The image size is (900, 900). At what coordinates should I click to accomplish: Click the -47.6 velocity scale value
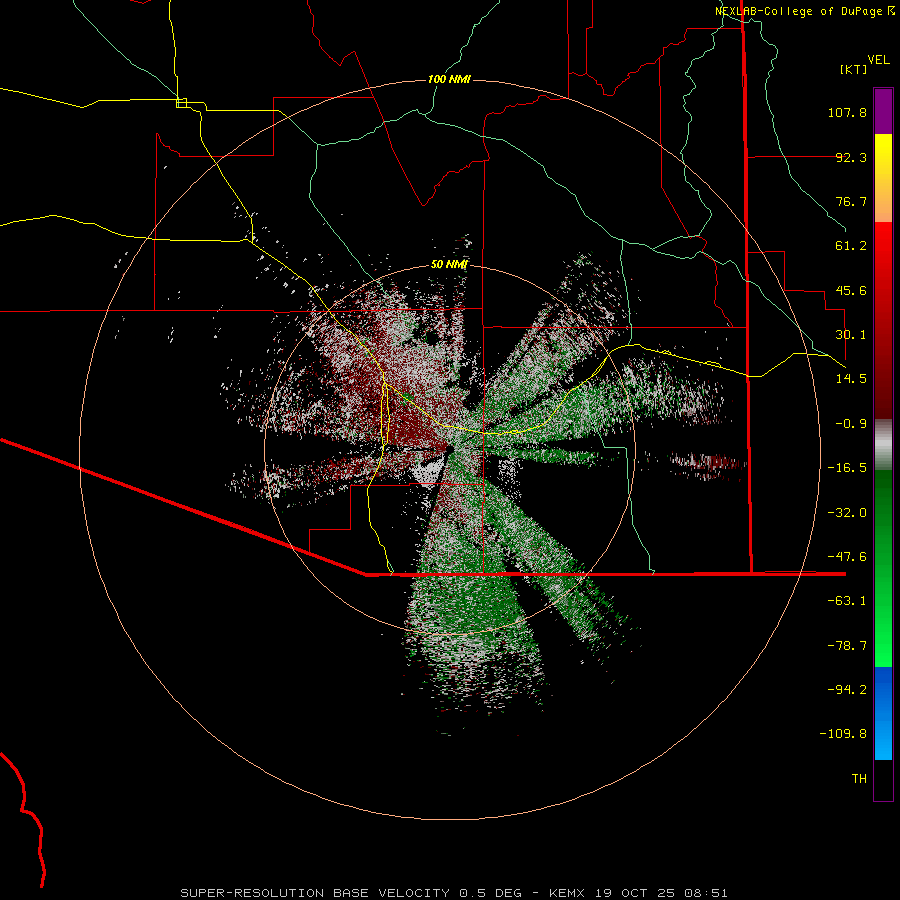[x=847, y=557]
